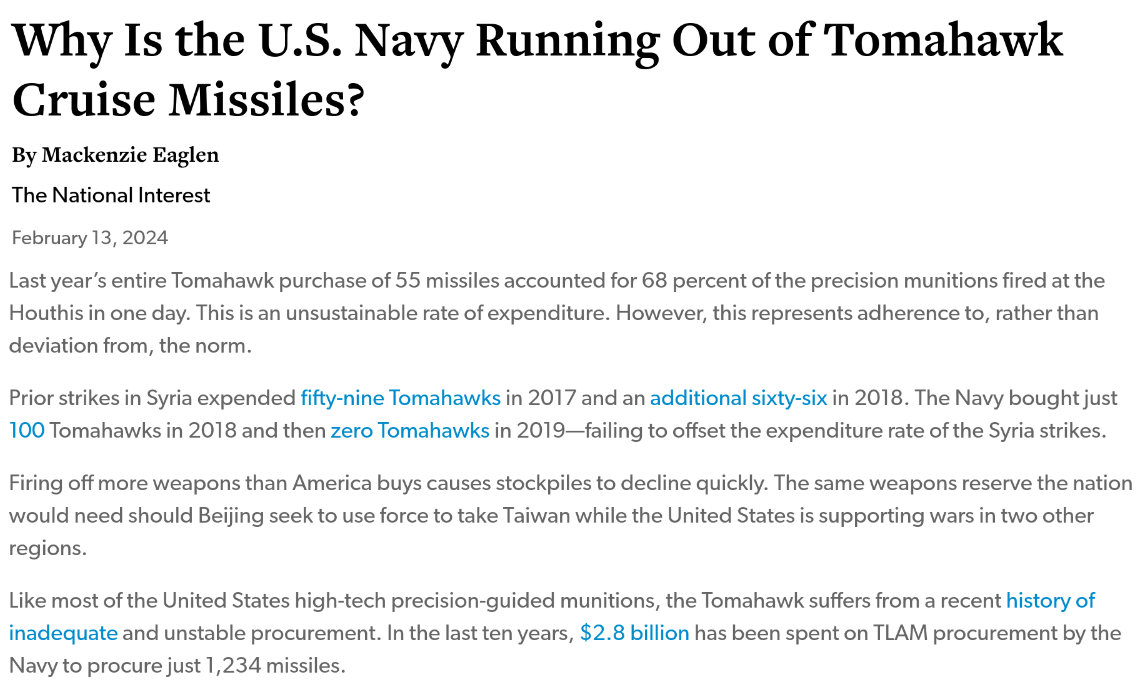Screen dimensions: 1137x683
Task: Follow the "additional sixty-six" hyperlink
Action: click(738, 398)
